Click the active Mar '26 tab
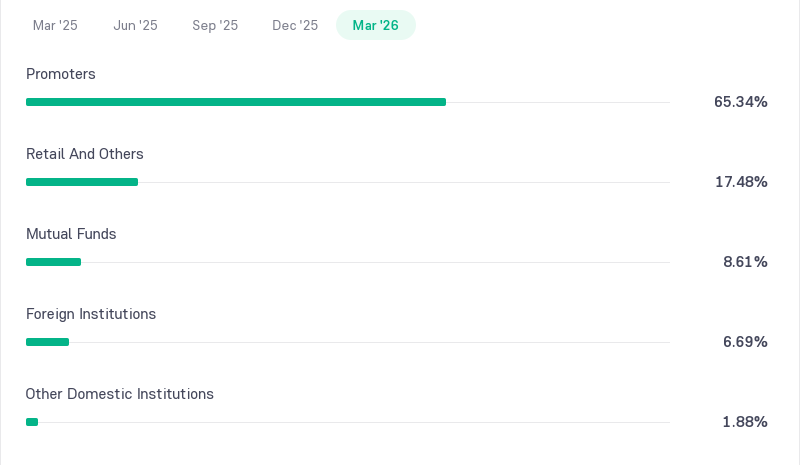The width and height of the screenshot is (804, 465). (x=376, y=25)
